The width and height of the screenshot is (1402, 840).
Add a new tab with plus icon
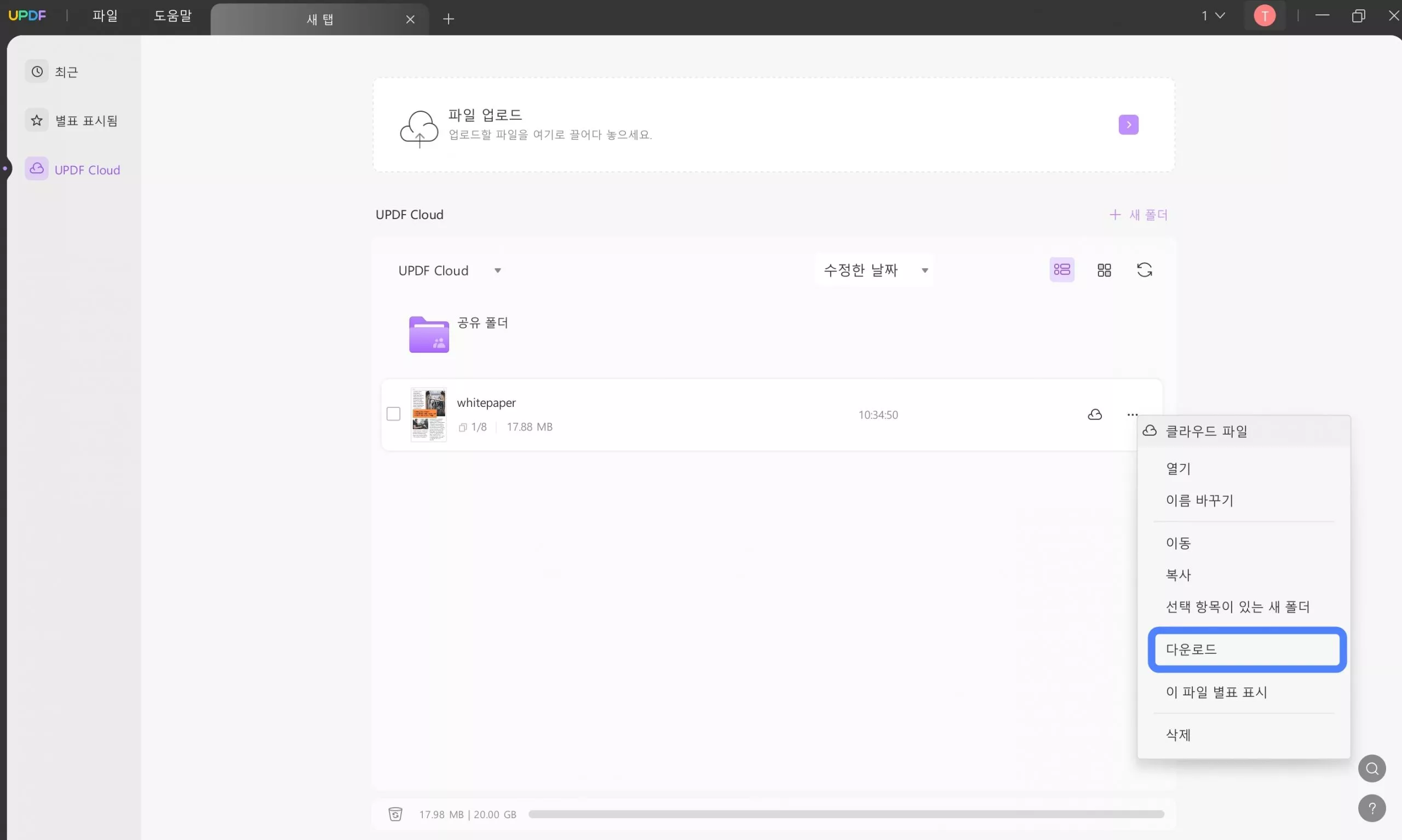point(449,19)
